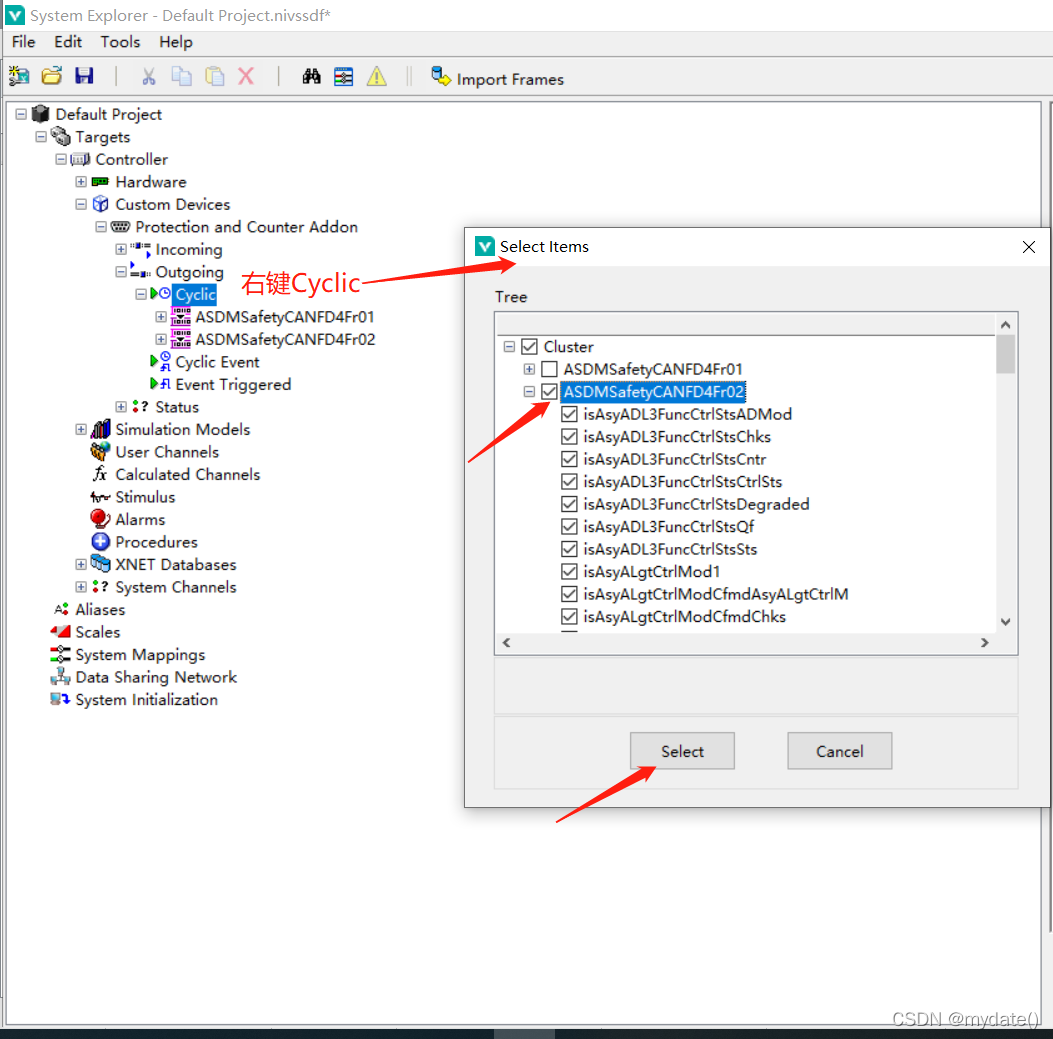Check the ASDMSafetyCANFD4Fr01 checkbox in dialog
Image resolution: width=1053 pixels, height=1039 pixels.
549,369
